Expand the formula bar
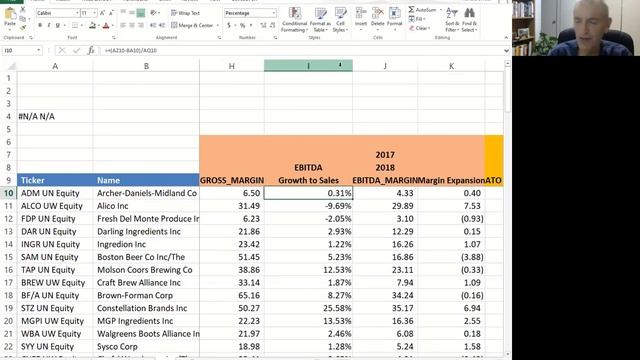 (x=506, y=51)
